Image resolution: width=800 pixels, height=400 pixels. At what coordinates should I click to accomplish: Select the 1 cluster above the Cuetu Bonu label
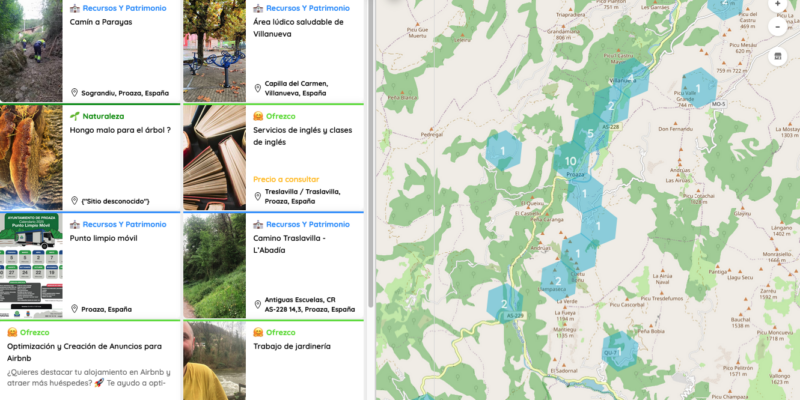tap(578, 253)
